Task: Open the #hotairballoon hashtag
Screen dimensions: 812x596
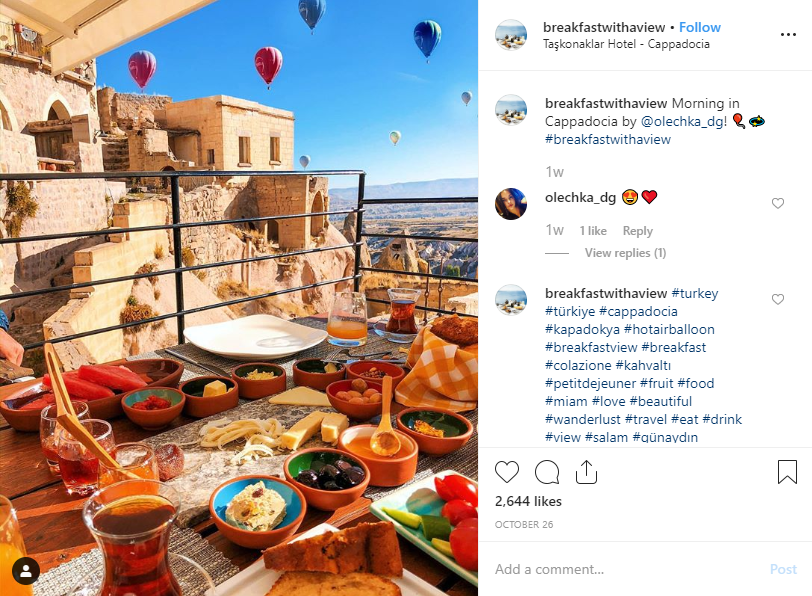Action: click(669, 329)
